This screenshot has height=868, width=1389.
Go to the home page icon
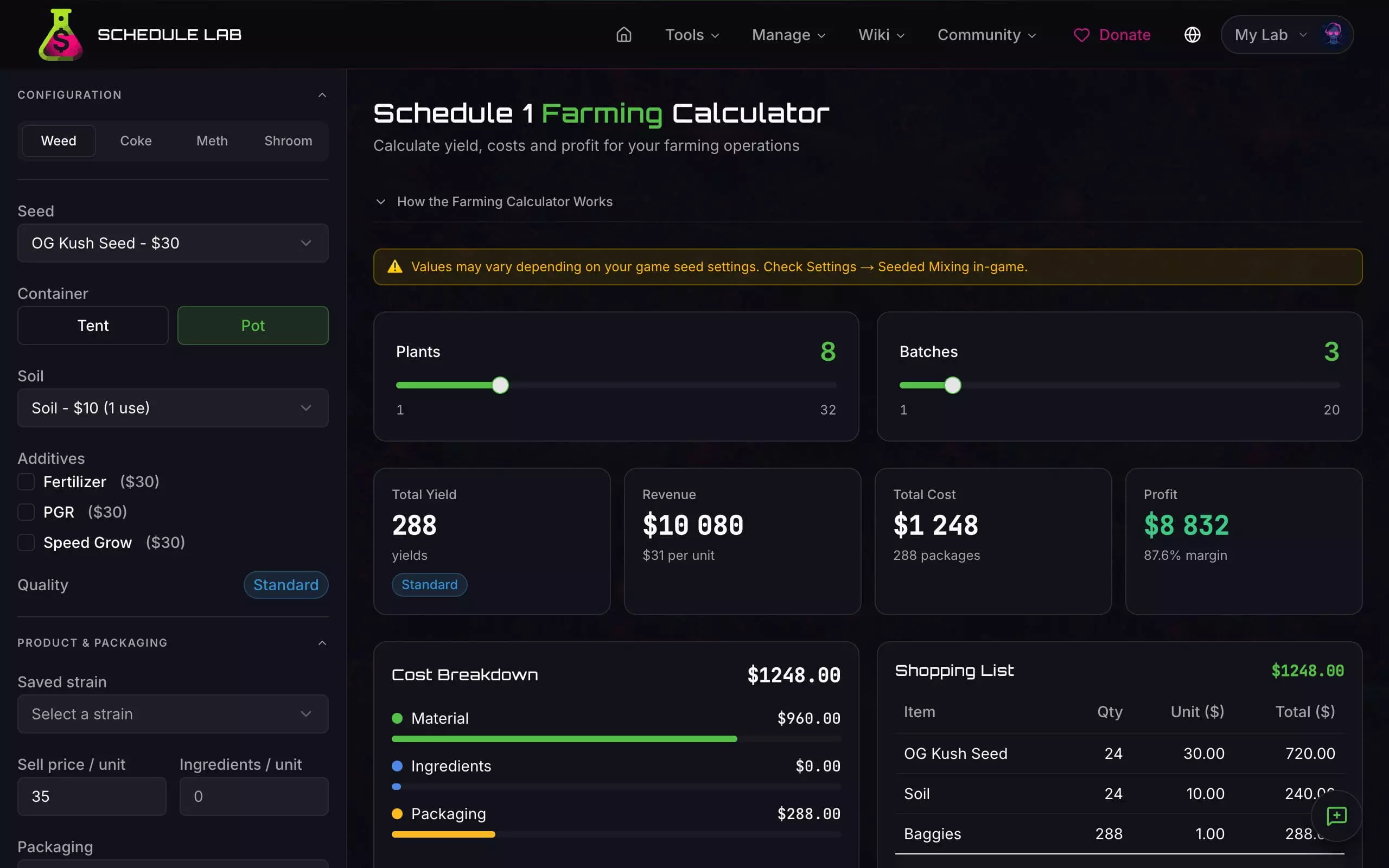[623, 35]
